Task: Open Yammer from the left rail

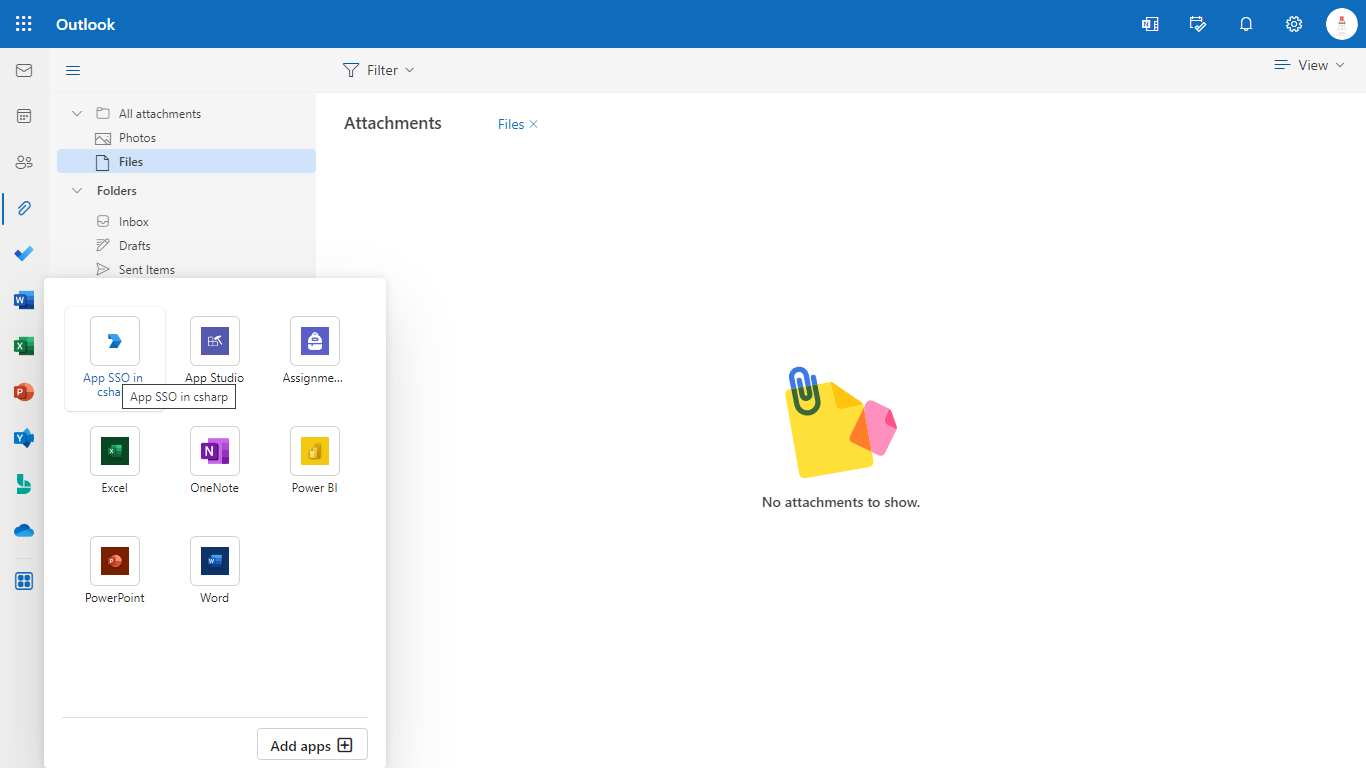Action: point(24,438)
